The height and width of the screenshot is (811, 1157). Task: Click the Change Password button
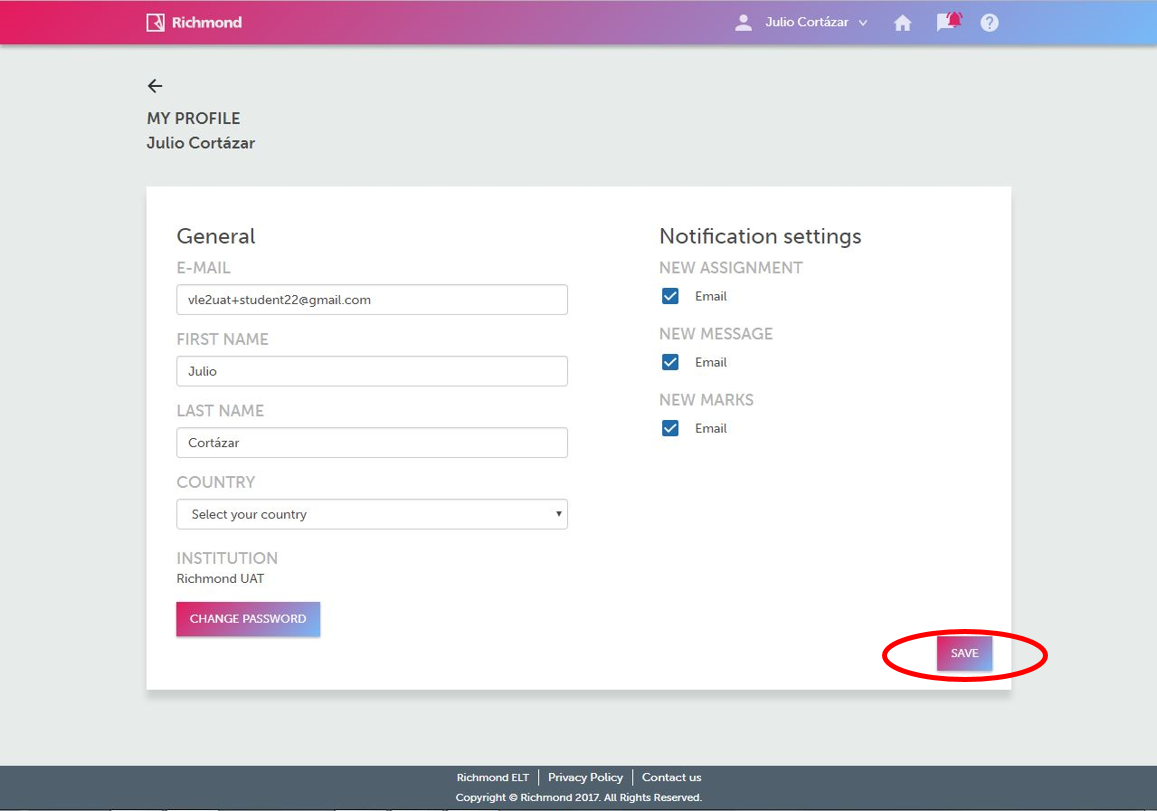[x=248, y=619]
